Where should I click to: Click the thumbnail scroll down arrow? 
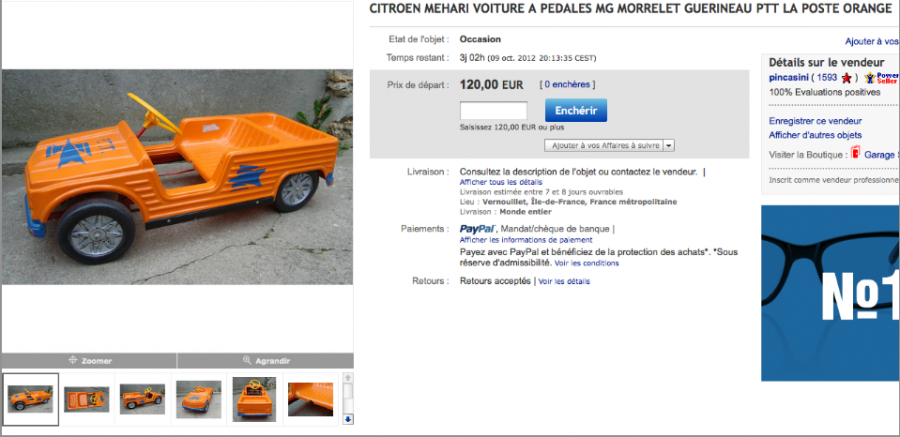point(348,420)
